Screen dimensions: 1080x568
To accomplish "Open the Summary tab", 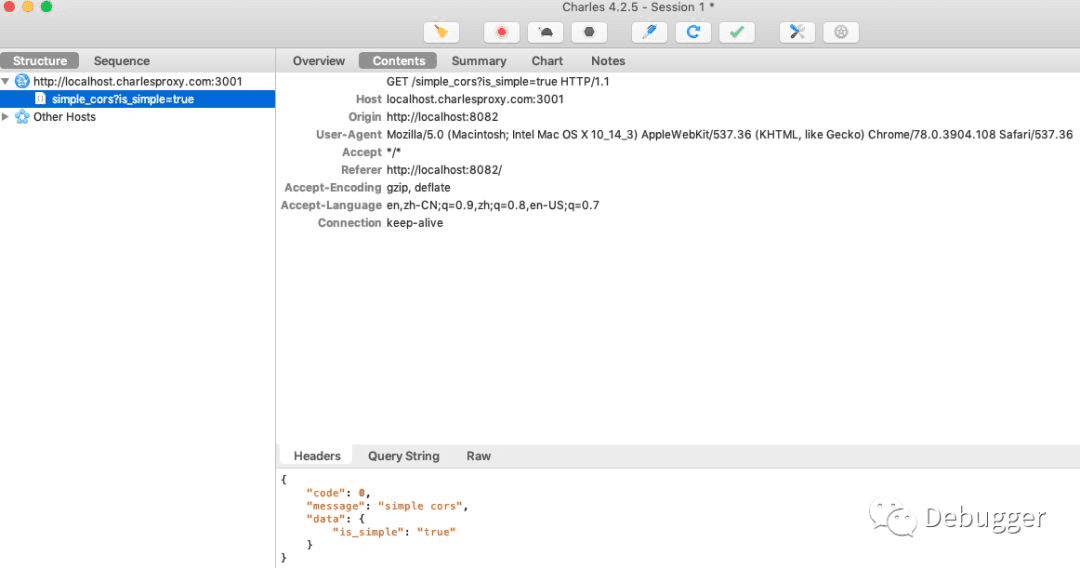I will [x=478, y=61].
